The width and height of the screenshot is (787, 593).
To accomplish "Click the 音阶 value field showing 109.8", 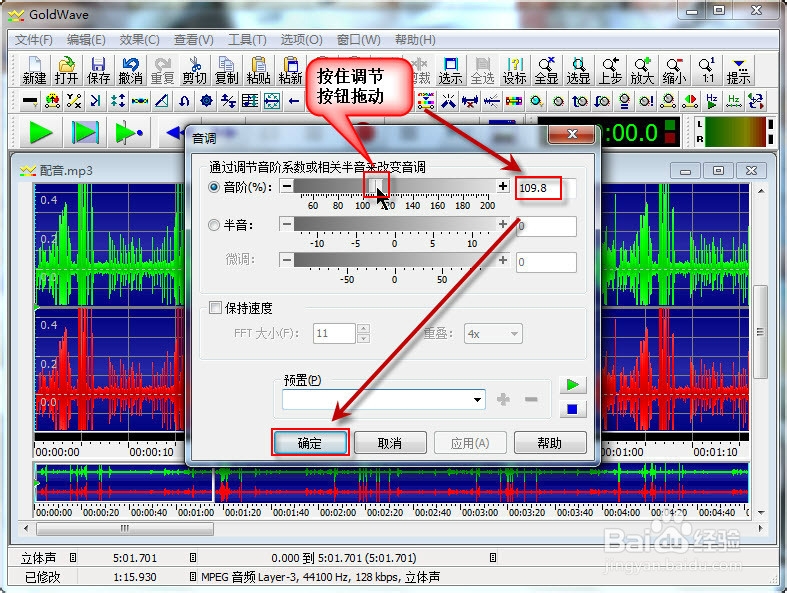I will (x=546, y=188).
